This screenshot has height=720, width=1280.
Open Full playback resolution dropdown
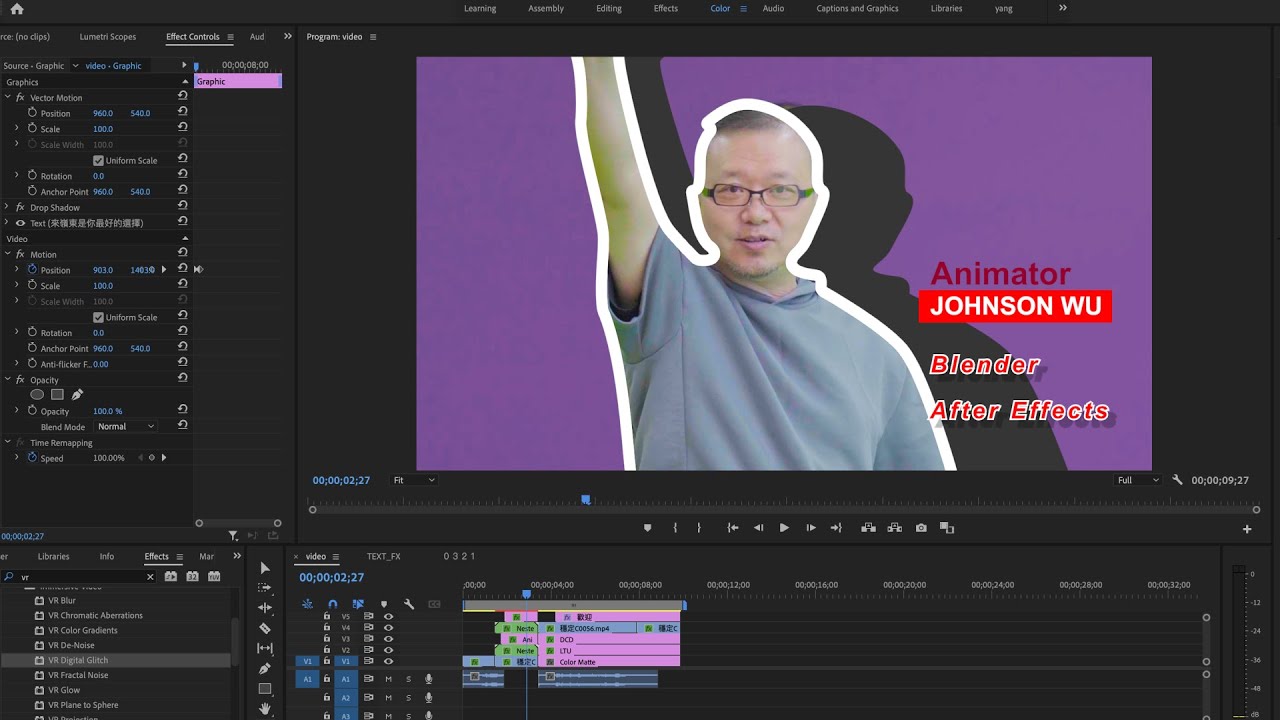click(x=1139, y=480)
